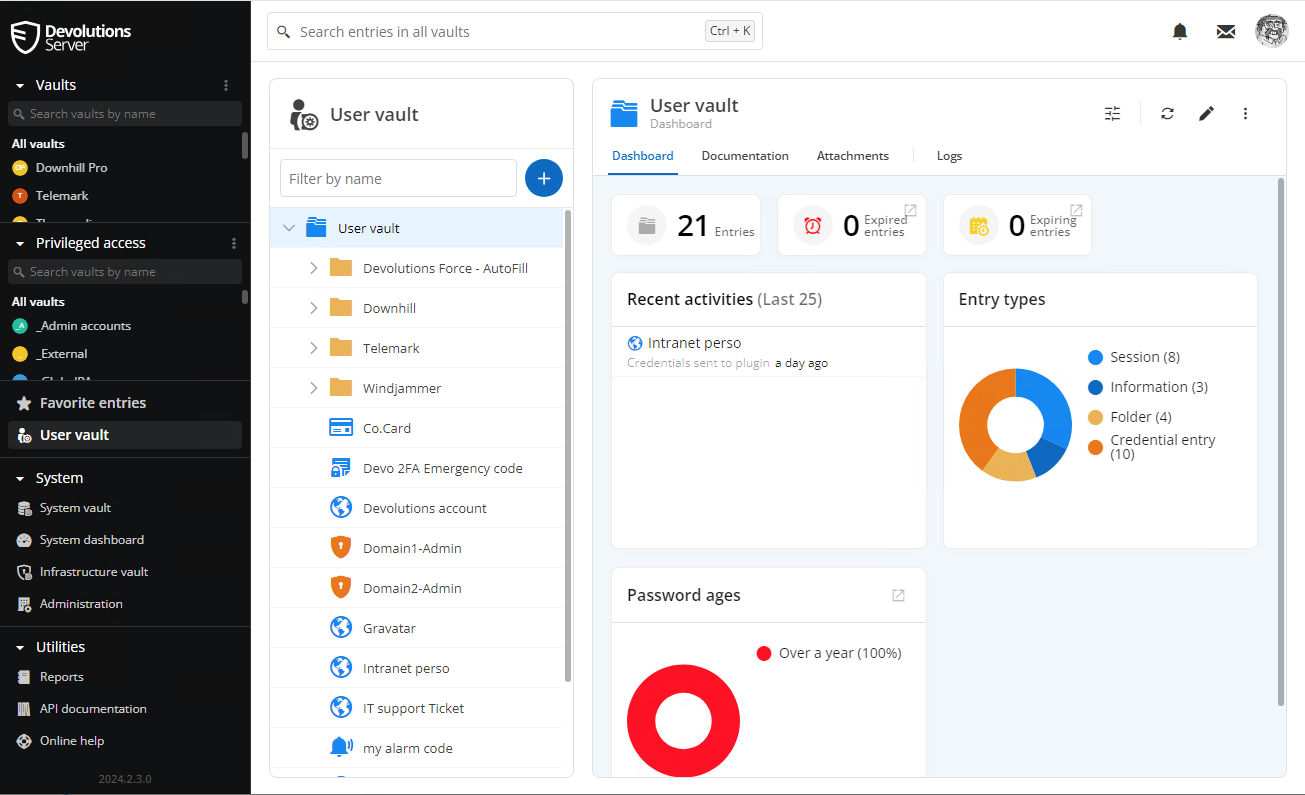Click the blue plus add entry button
1305x795 pixels.
[x=544, y=178]
